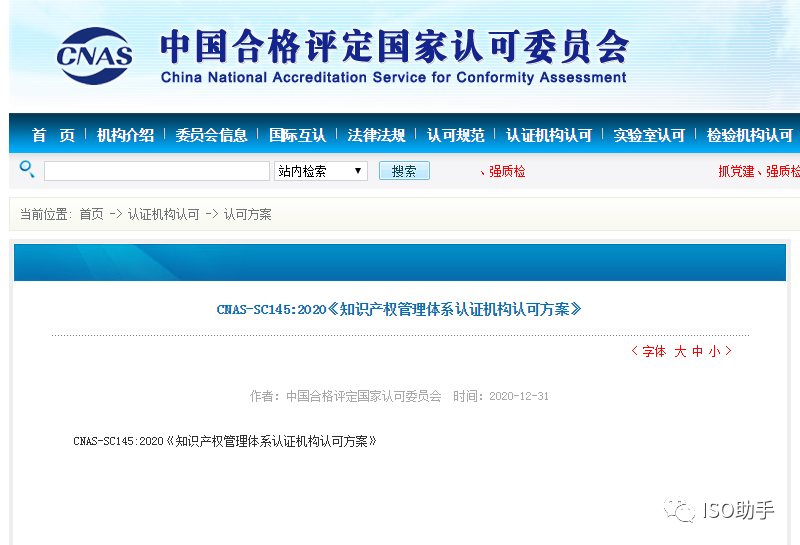800x545 pixels.
Task: Set font size to 大
Action: click(x=680, y=351)
